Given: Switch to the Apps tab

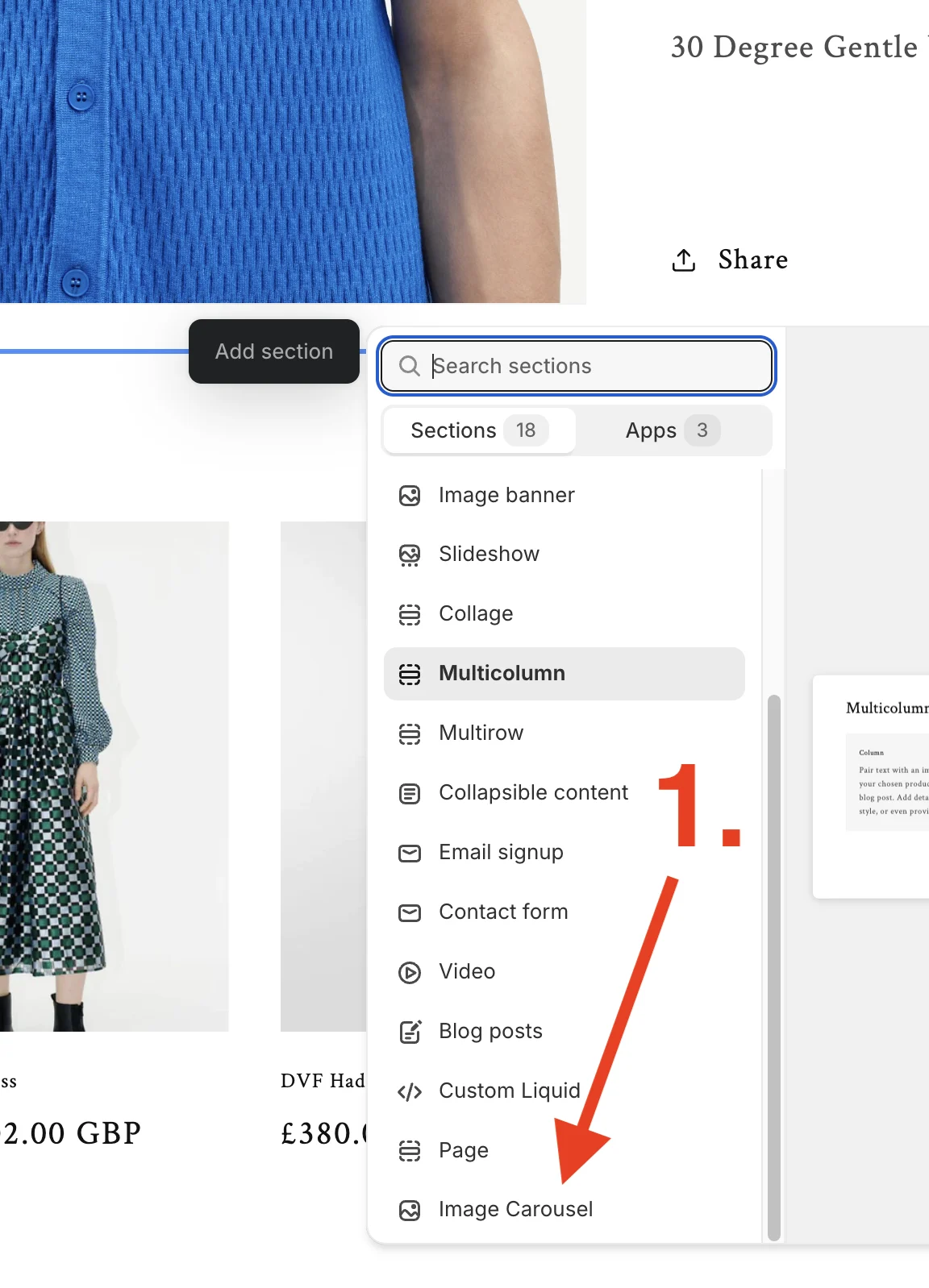Looking at the screenshot, I should coord(673,430).
